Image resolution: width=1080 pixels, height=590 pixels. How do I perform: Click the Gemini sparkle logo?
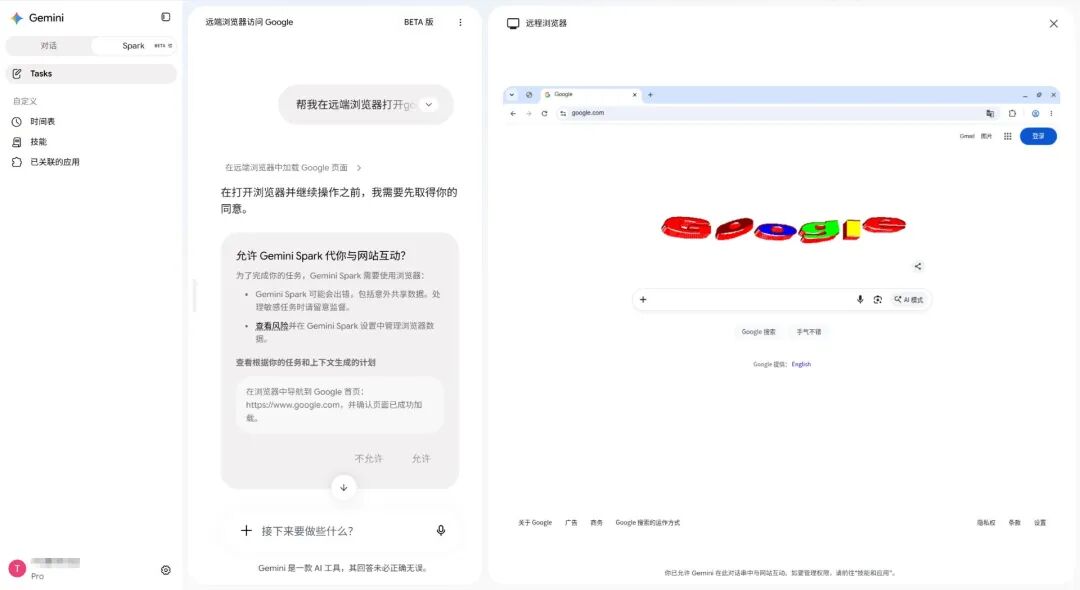pos(17,18)
